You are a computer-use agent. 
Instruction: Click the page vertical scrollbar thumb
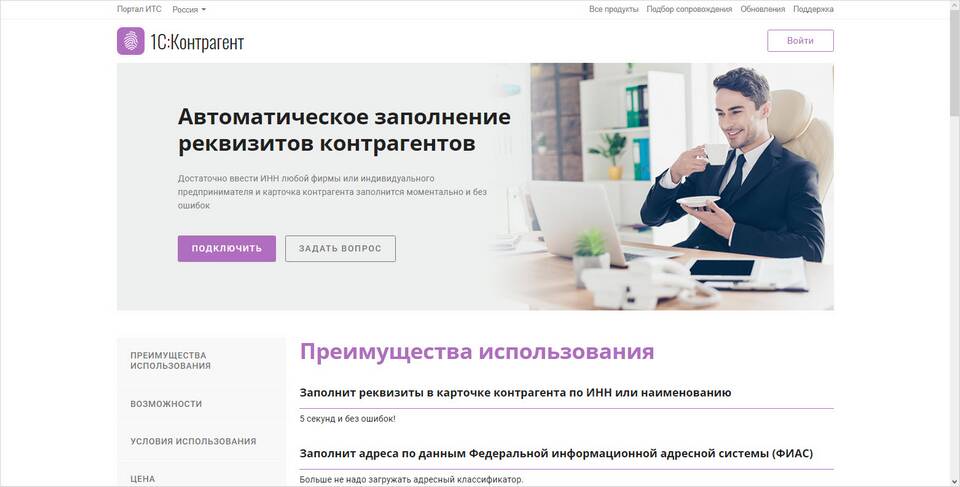pos(954,58)
